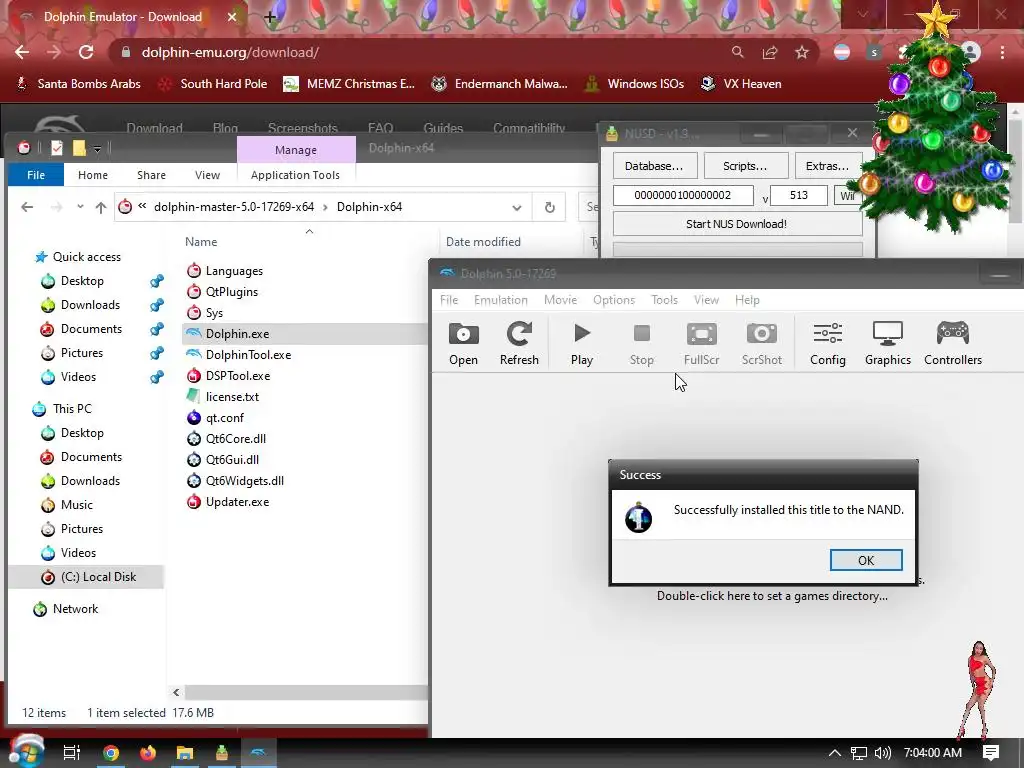Reload the page in Chrome
The image size is (1024, 768).
86,52
